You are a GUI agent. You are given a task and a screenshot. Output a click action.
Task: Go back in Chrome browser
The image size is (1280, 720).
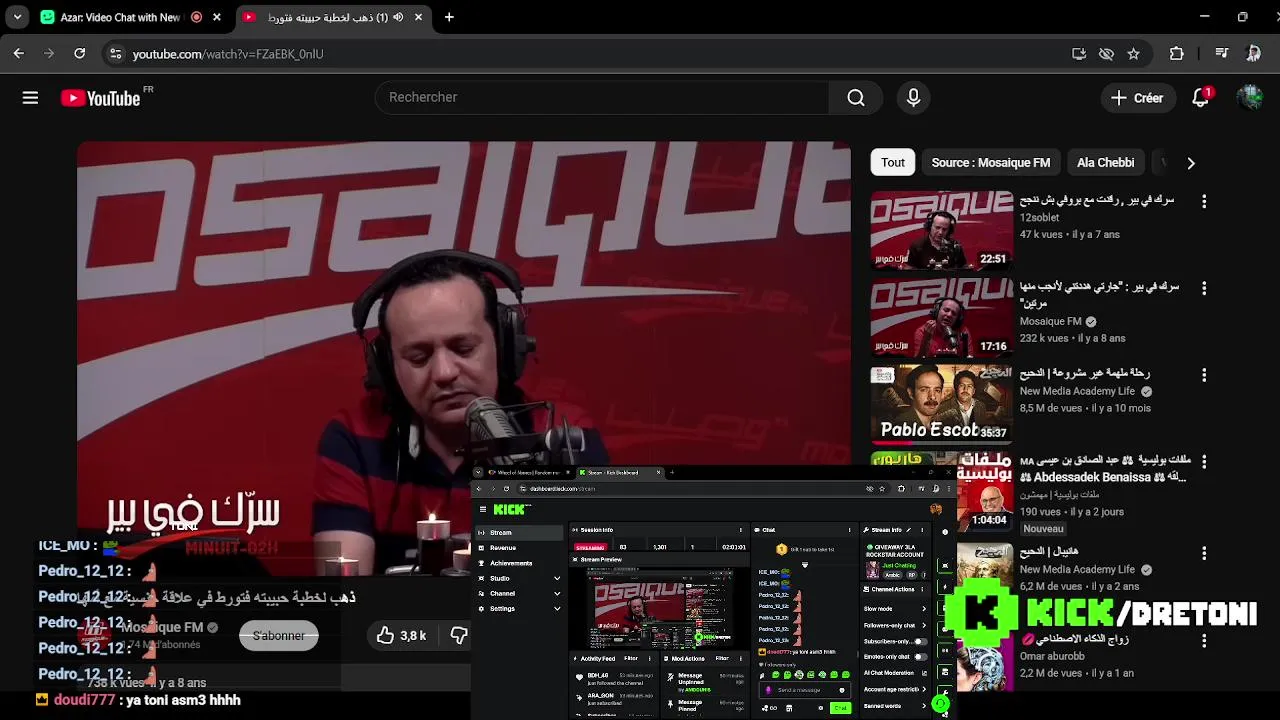point(18,53)
